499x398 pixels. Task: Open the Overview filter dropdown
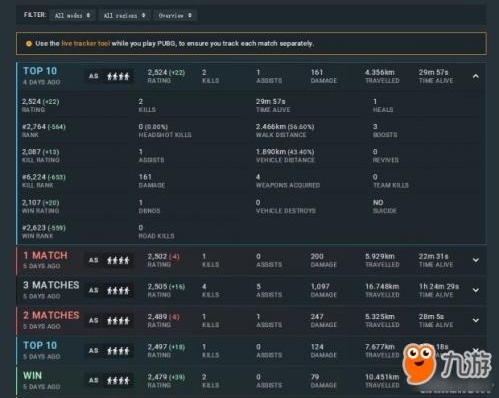(x=175, y=15)
